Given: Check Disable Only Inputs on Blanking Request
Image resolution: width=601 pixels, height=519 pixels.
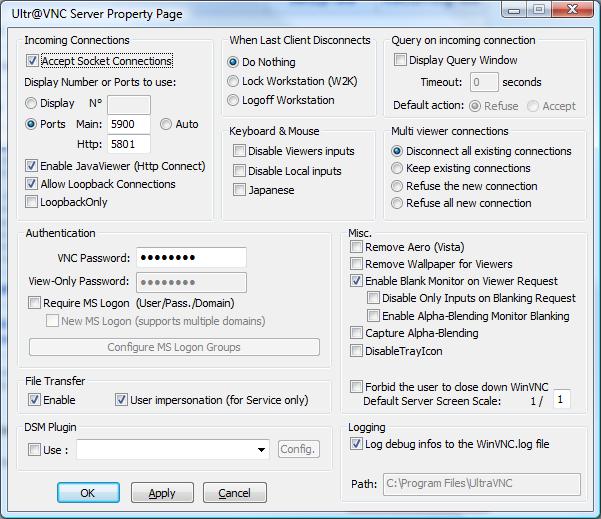Looking at the screenshot, I should point(373,298).
